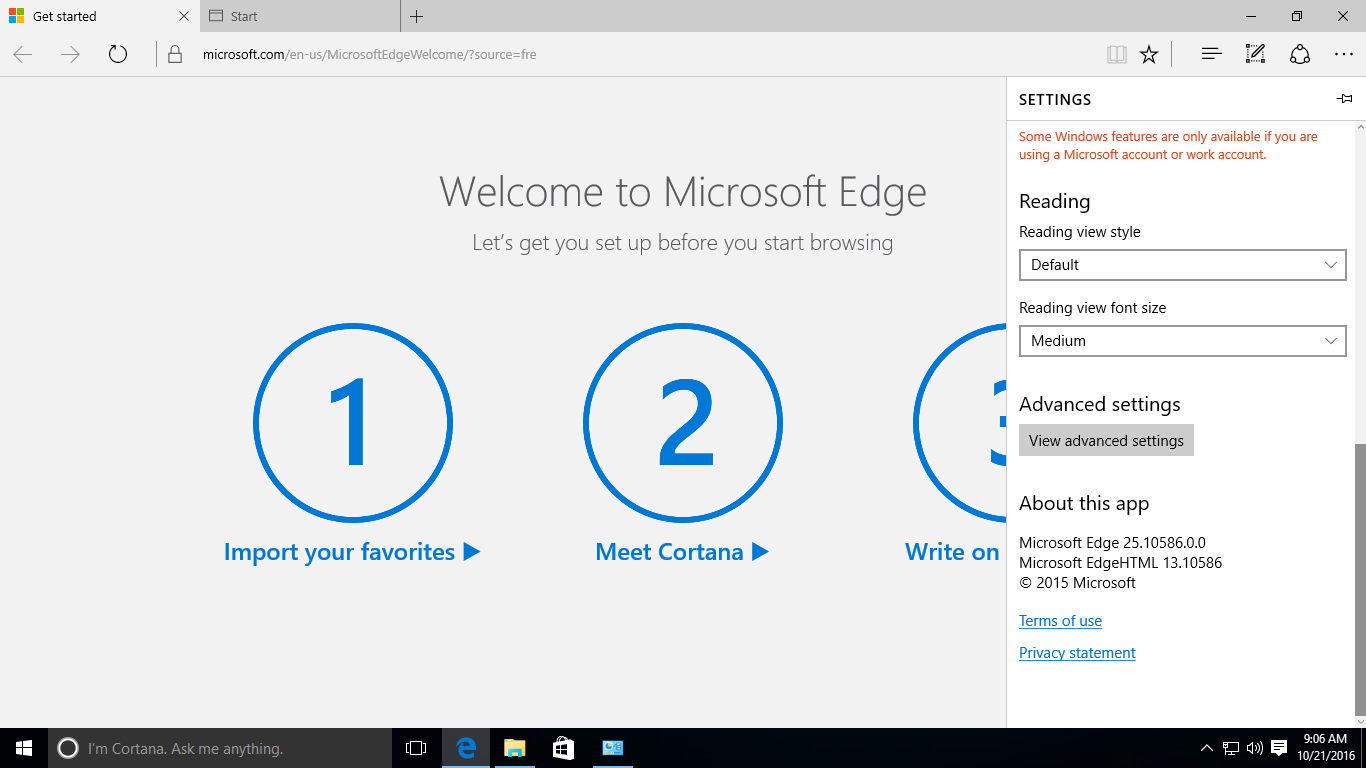Screen dimensions: 1366x768
Task: Open the Hub icon
Action: pyautogui.click(x=1211, y=55)
